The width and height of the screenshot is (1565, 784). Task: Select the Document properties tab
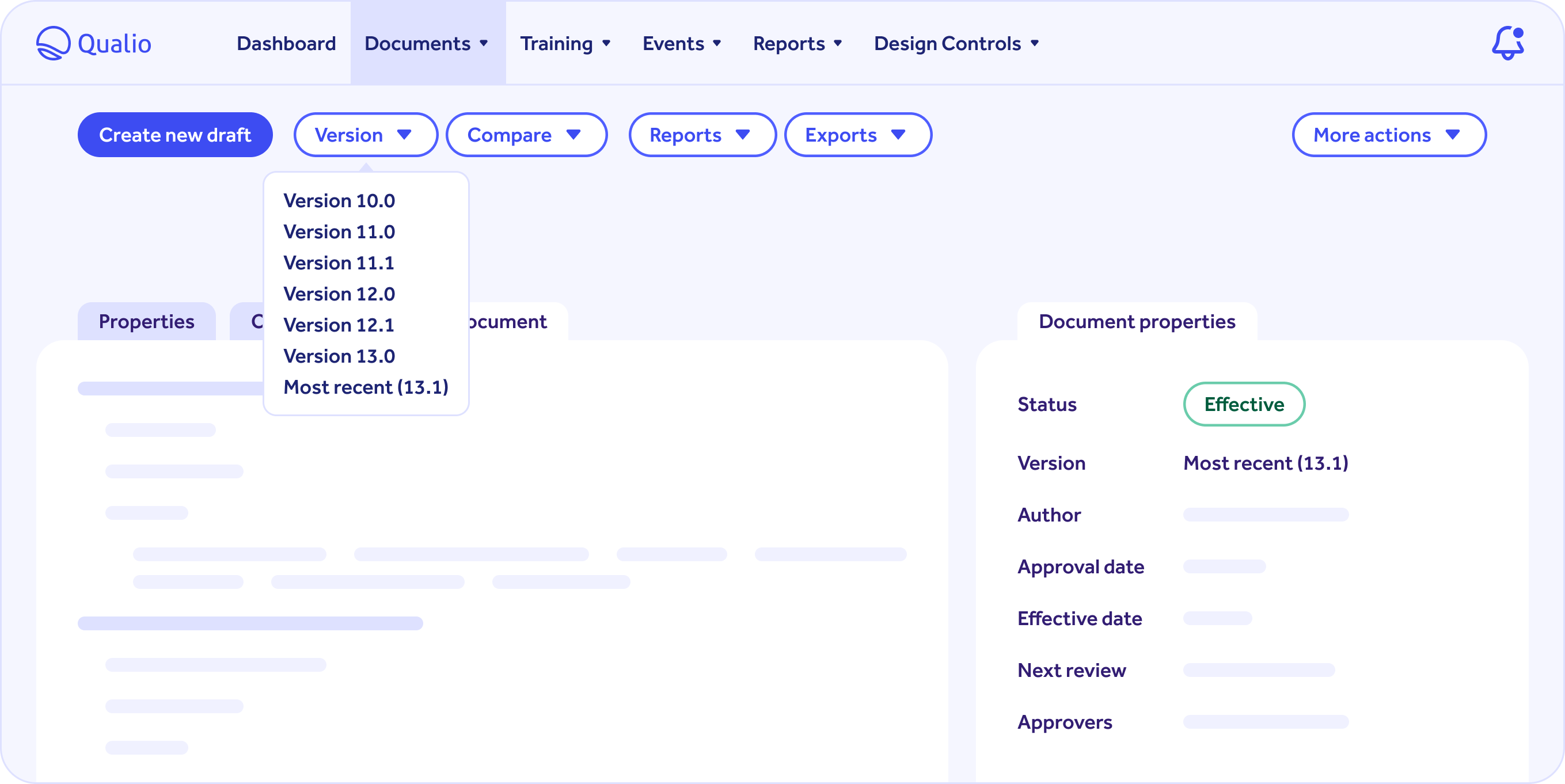click(x=1137, y=321)
